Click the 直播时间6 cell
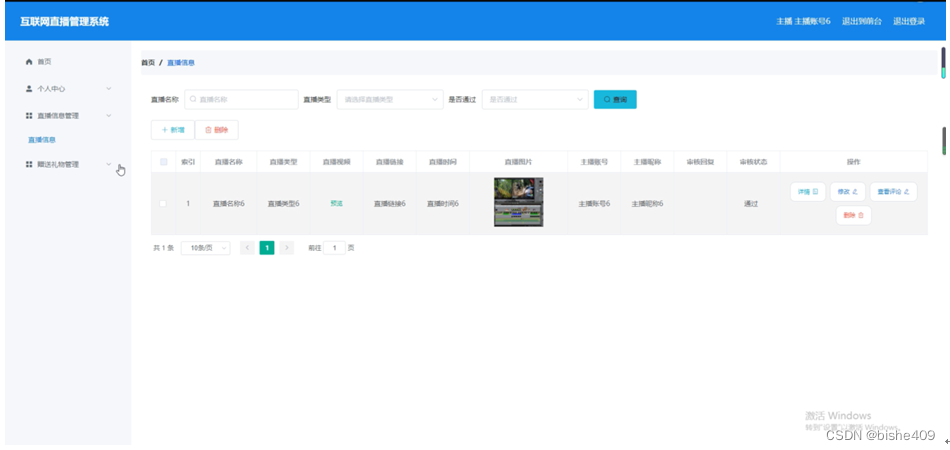The width and height of the screenshot is (950, 450). click(442, 203)
